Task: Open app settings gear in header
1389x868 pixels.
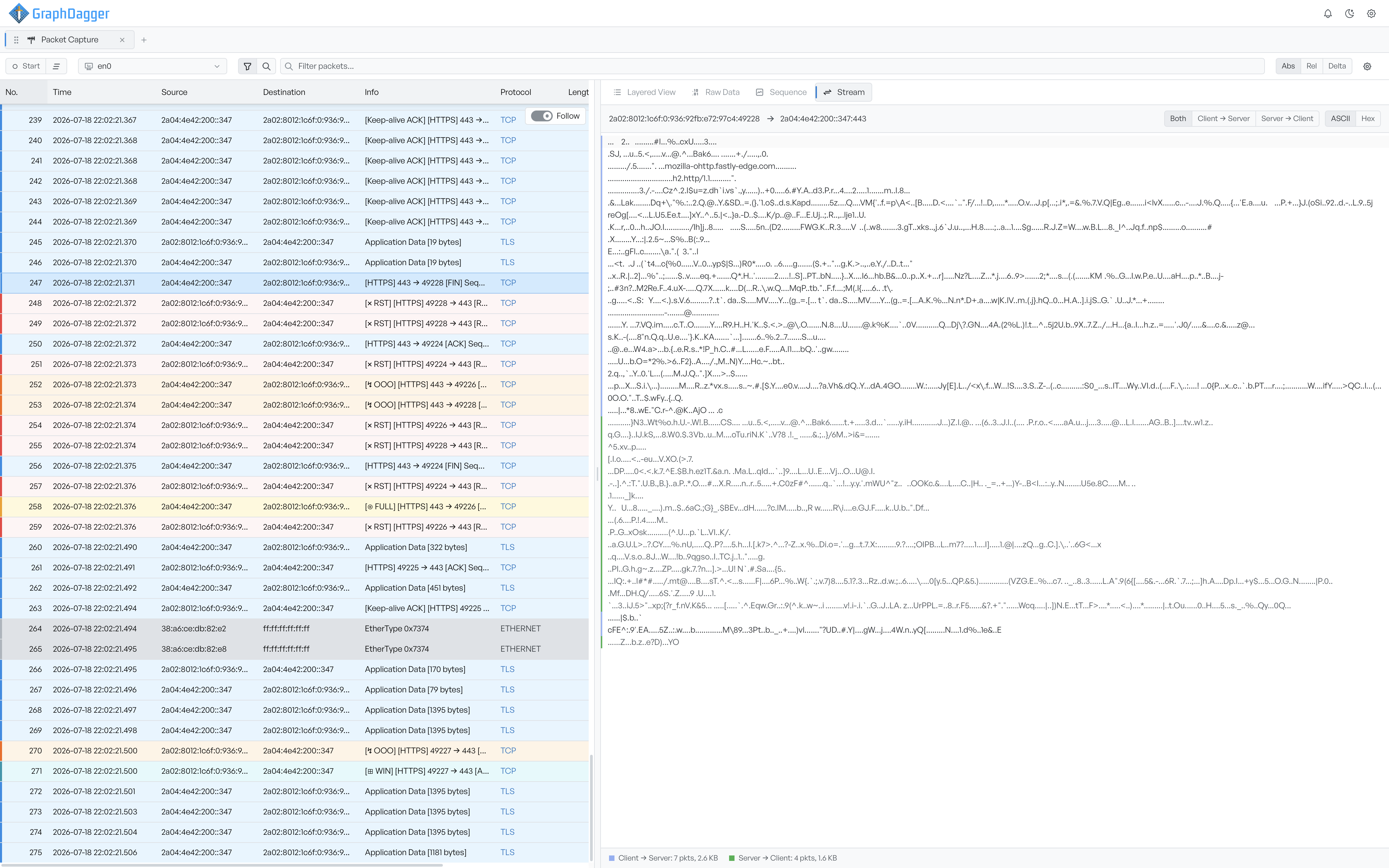Action: pos(1371,14)
